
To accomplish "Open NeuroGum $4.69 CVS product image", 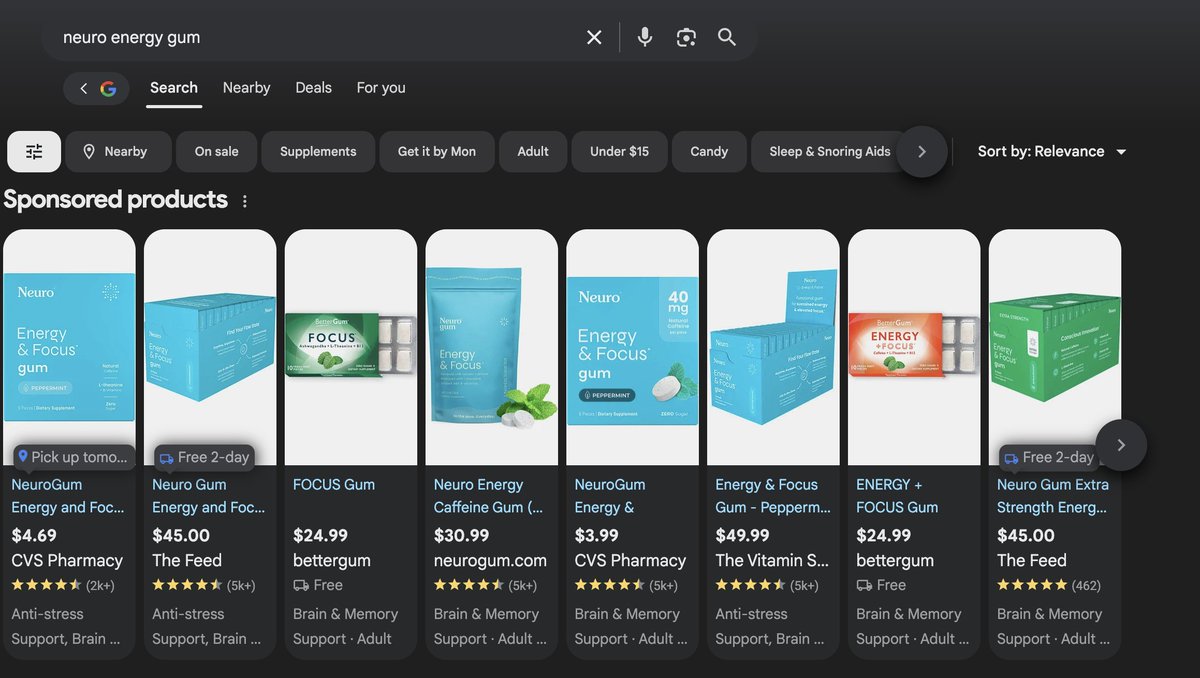I will click(69, 347).
